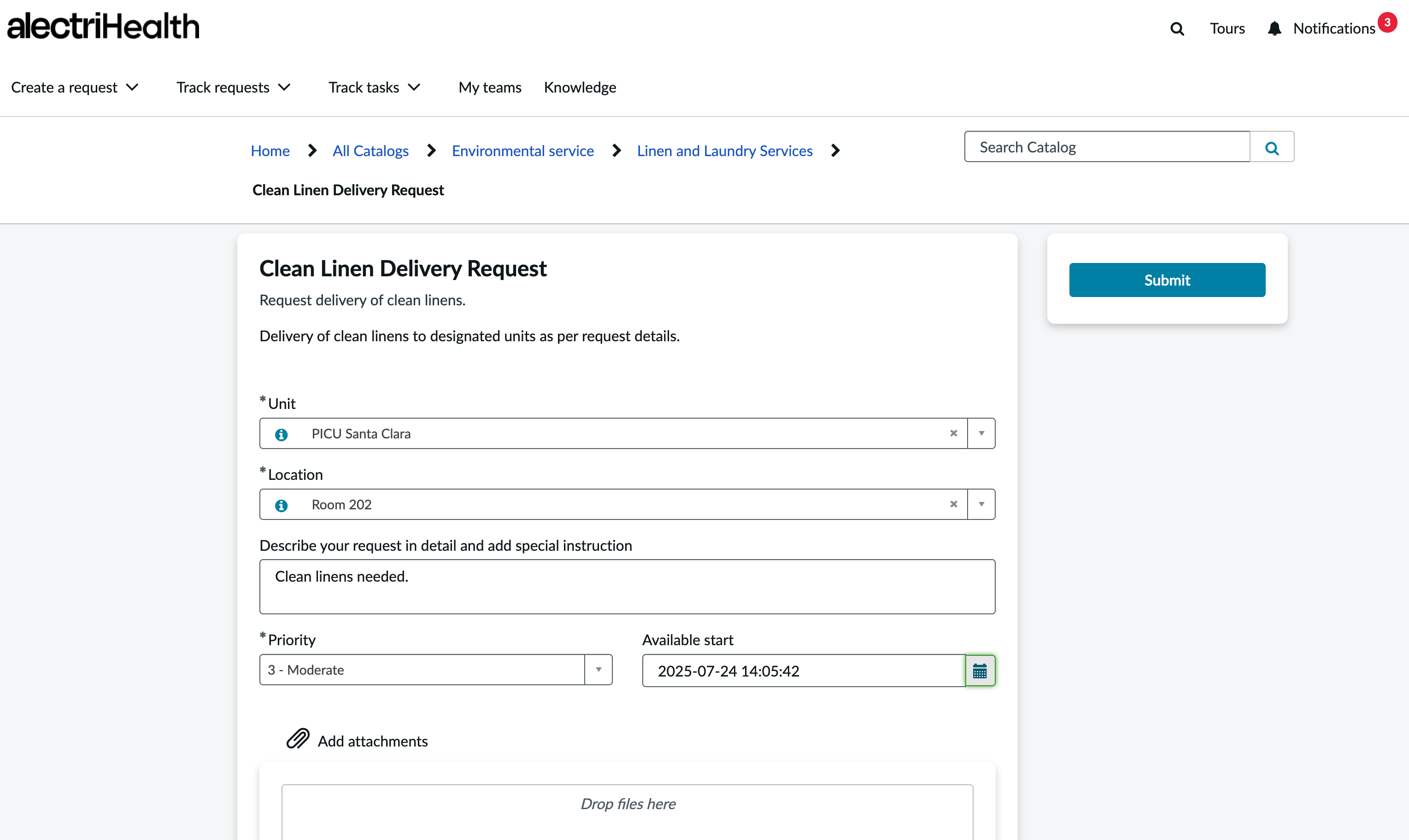
Task: Submit the linen delivery request
Action: point(1167,280)
